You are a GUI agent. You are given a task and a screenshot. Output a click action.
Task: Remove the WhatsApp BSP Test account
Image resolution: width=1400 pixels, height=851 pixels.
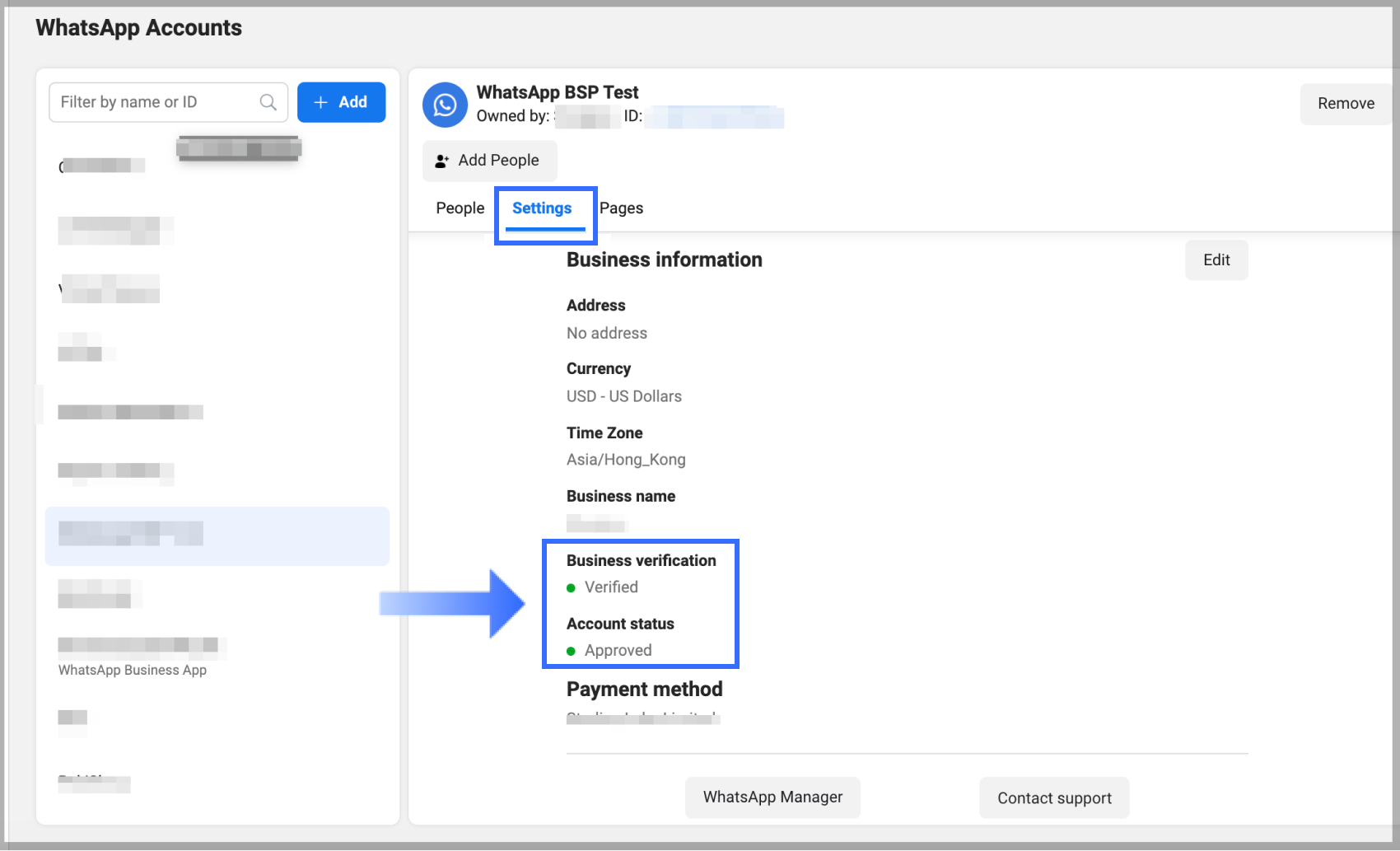[x=1345, y=104]
